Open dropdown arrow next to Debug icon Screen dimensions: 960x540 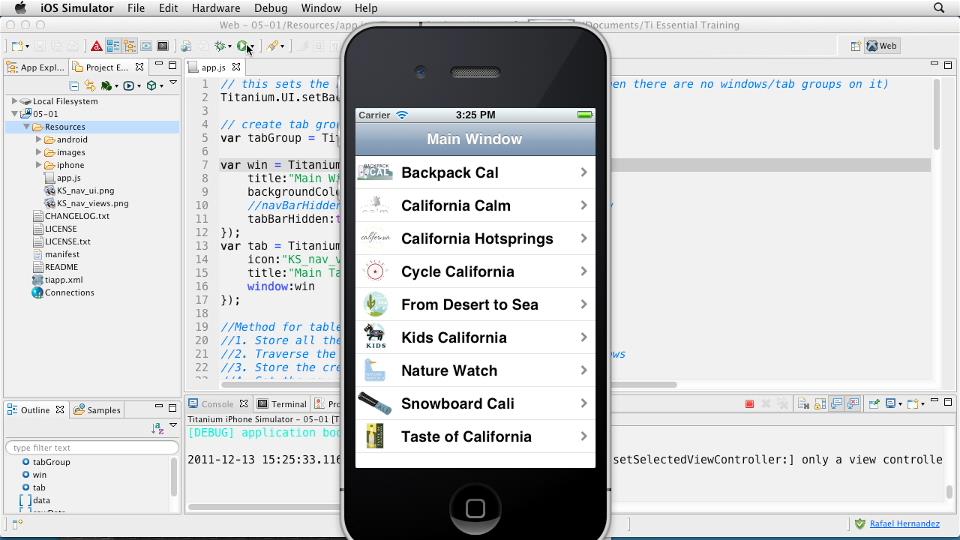click(230, 47)
